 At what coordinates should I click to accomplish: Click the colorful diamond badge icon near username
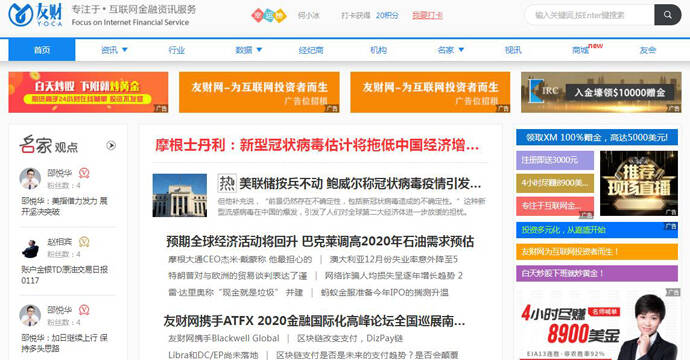coord(269,15)
